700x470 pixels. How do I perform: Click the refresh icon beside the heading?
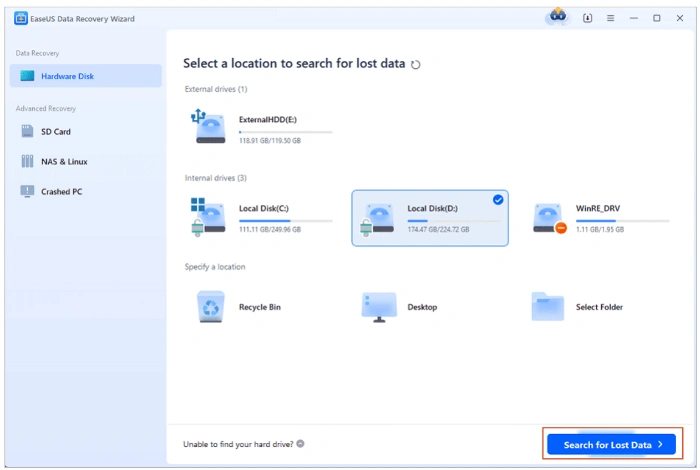415,64
